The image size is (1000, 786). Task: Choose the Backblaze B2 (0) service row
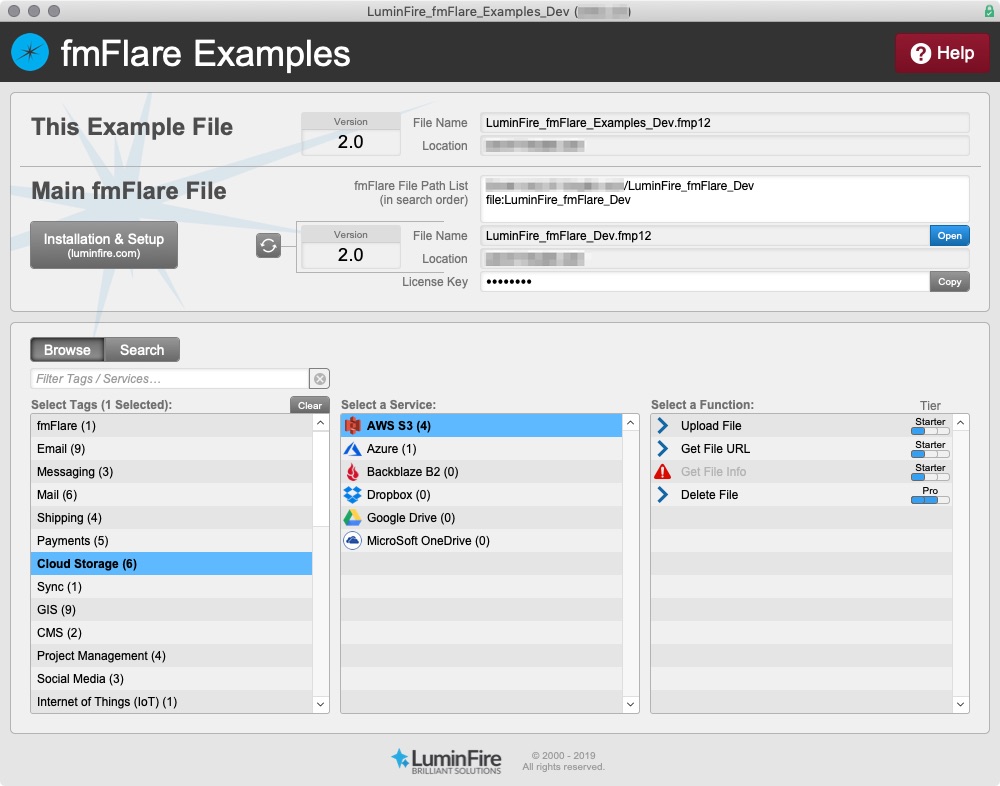click(482, 471)
